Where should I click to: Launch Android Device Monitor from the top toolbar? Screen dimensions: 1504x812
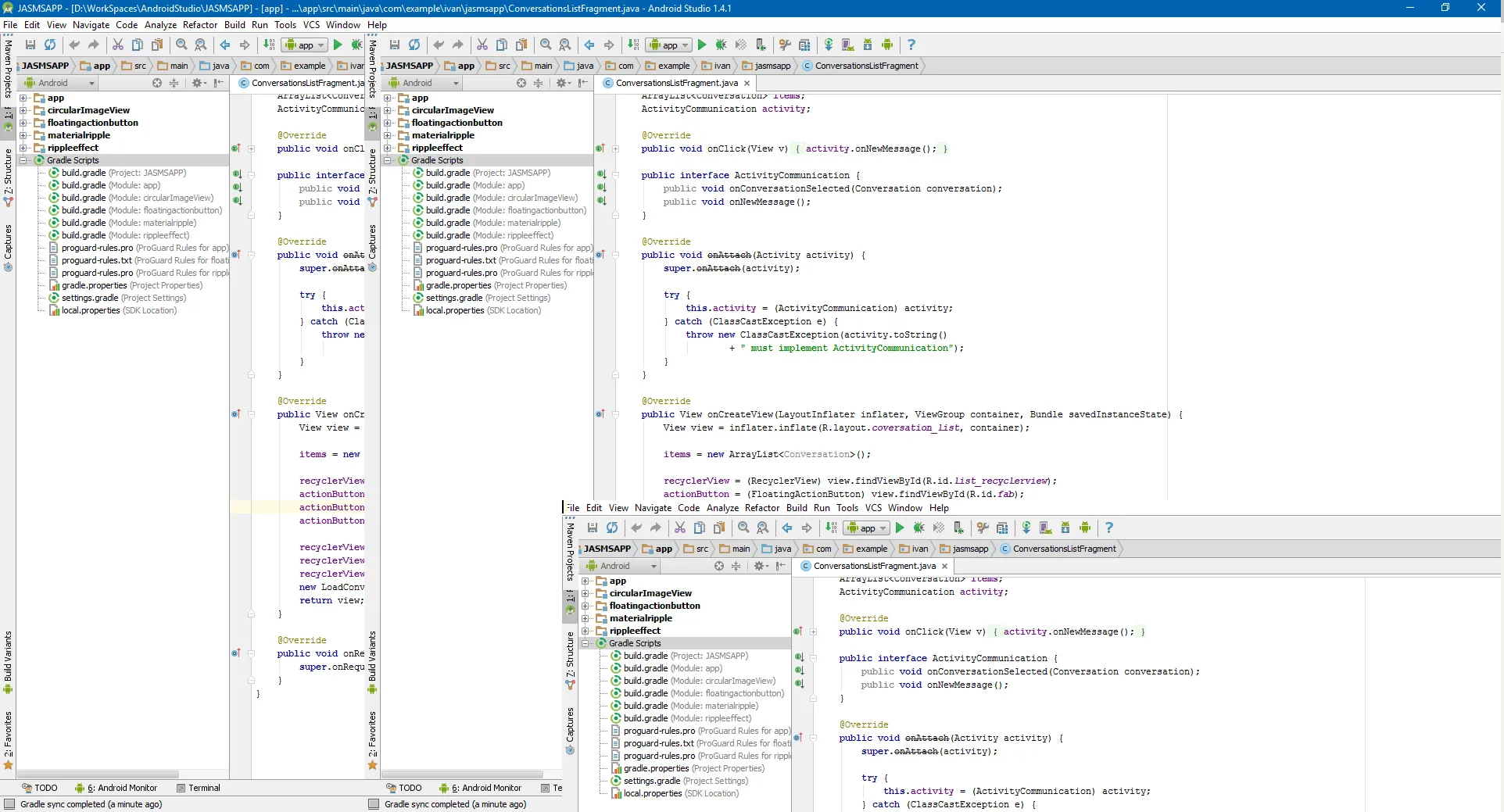[x=887, y=45]
